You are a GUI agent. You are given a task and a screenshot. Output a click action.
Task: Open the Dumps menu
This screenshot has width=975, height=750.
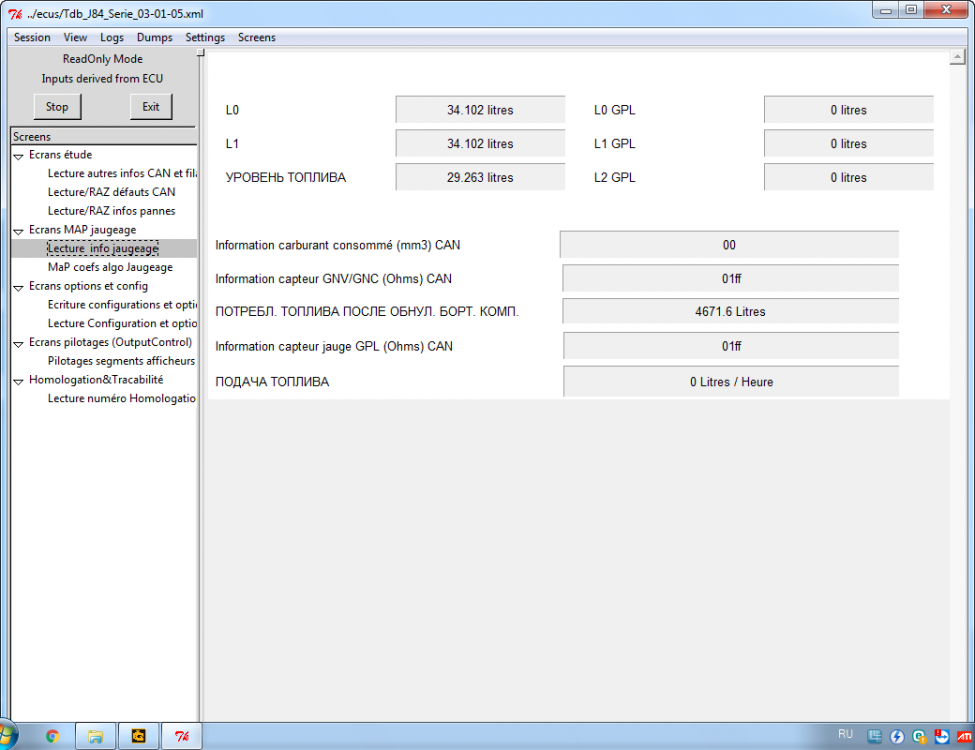pos(155,37)
